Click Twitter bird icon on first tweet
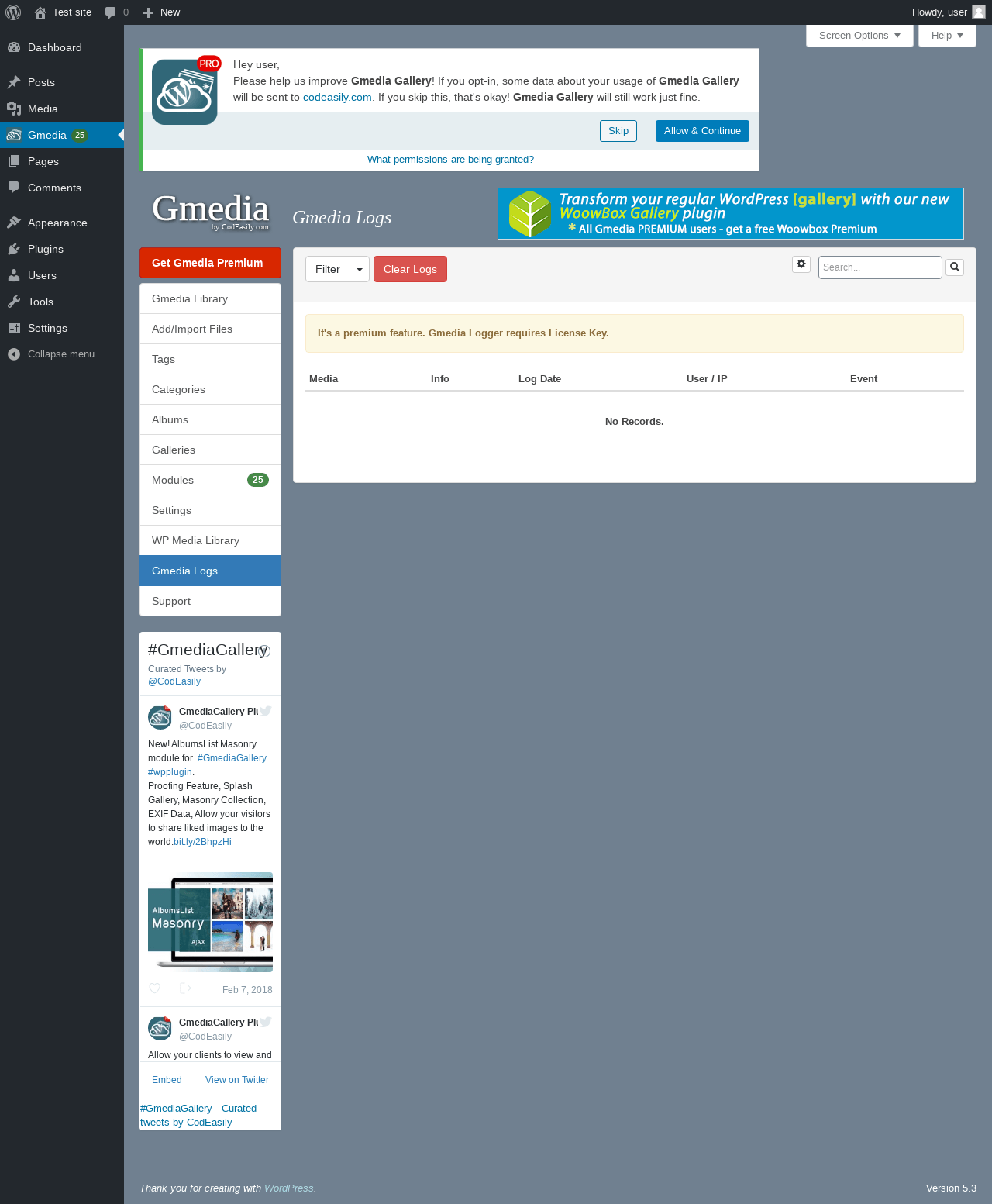Screen dimensions: 992x1204 pyautogui.click(x=265, y=711)
